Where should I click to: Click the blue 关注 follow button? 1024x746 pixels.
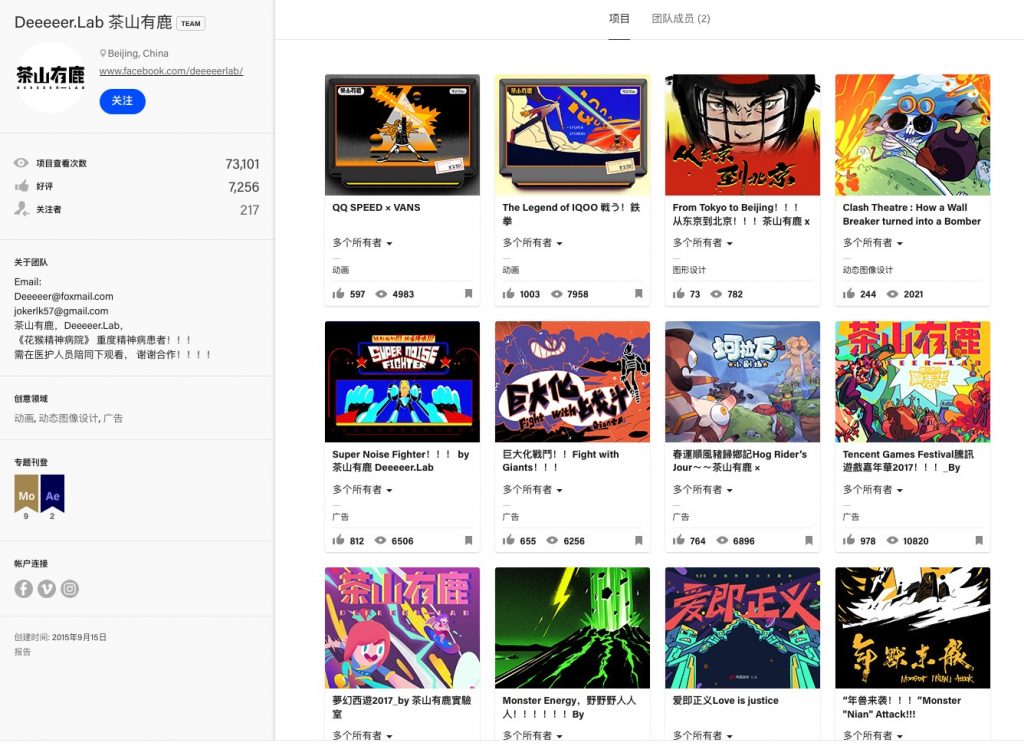click(122, 101)
